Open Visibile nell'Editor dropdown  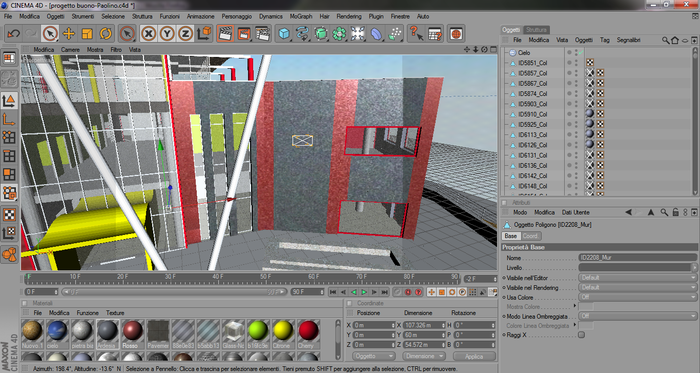coord(638,278)
